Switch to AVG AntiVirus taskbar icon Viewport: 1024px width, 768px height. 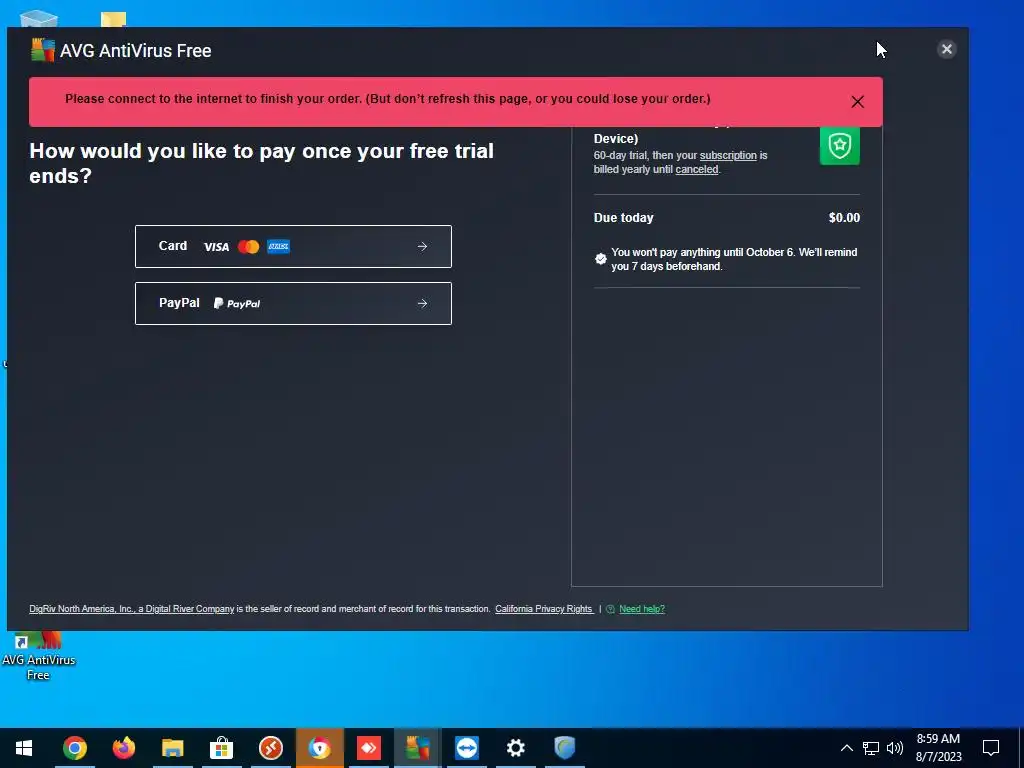pyautogui.click(x=417, y=748)
